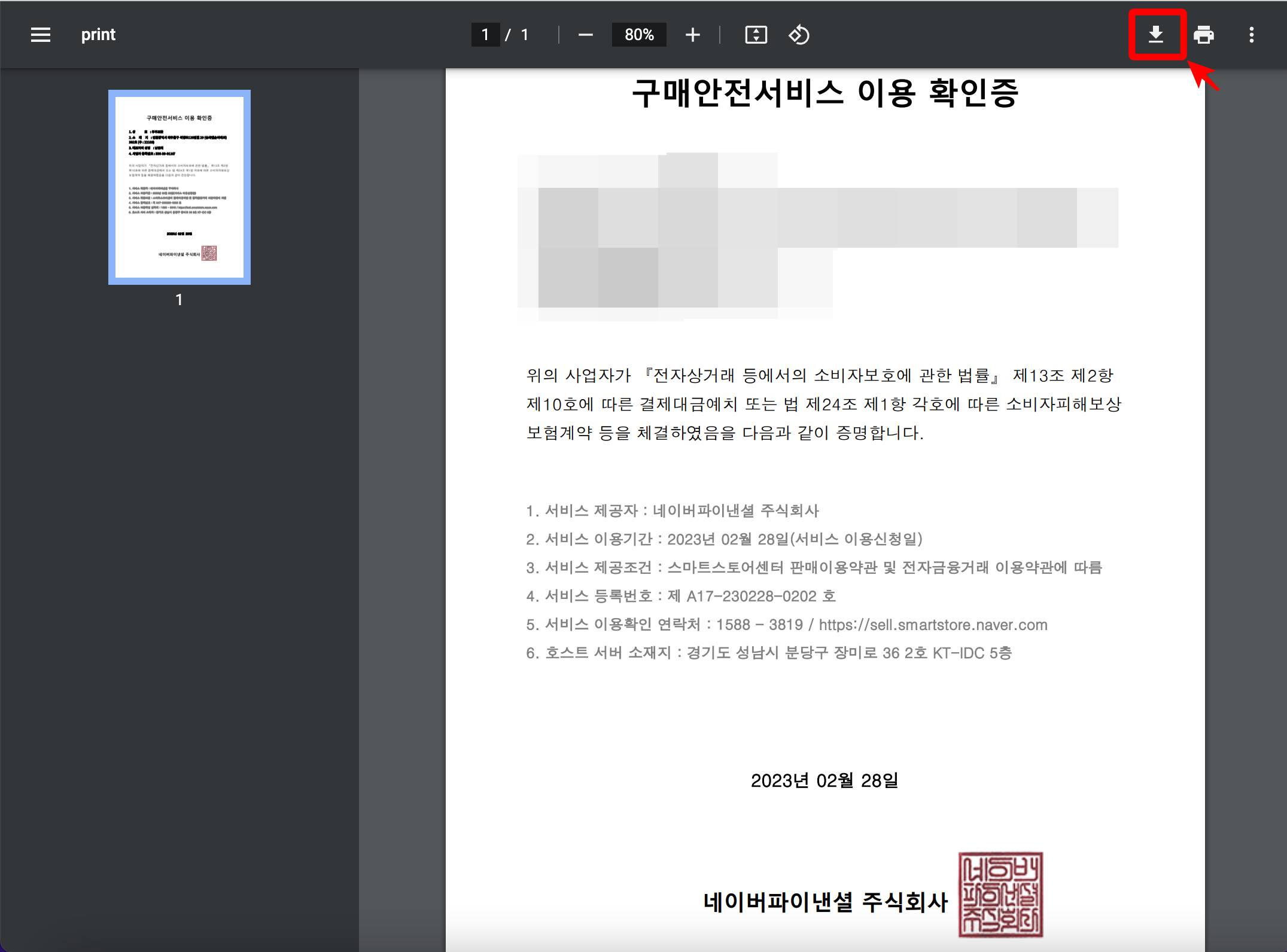Open the print dialog icon
Image resolution: width=1287 pixels, height=952 pixels.
(x=1203, y=35)
